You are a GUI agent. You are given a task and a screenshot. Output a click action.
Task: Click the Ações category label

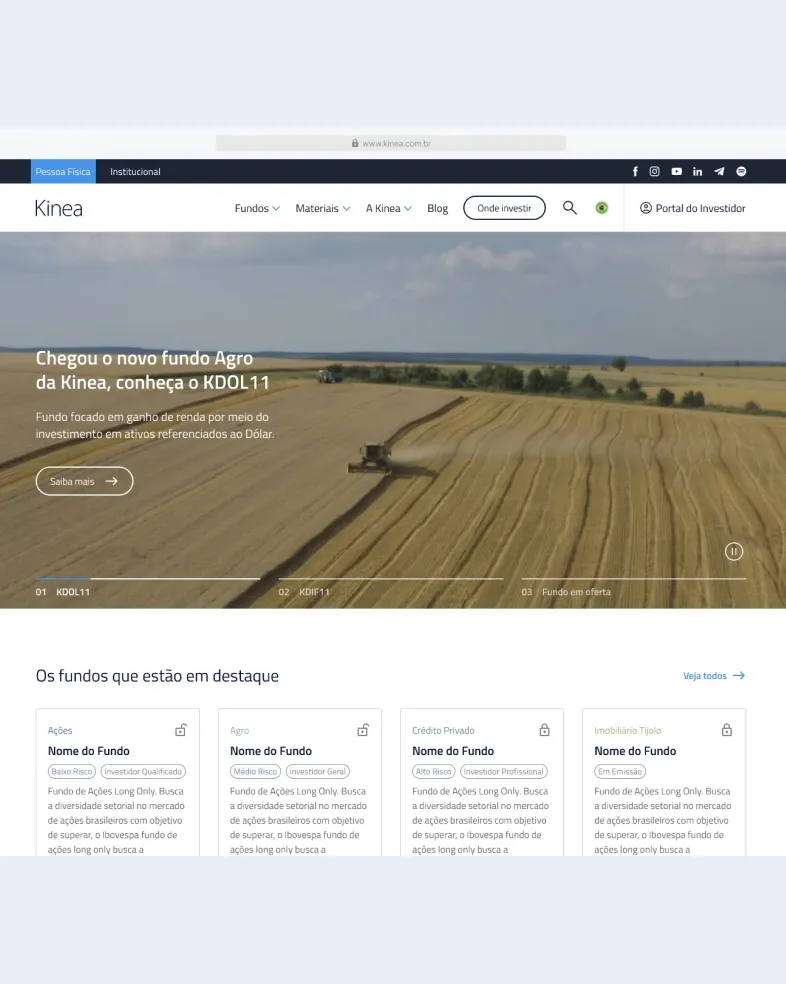coord(60,730)
